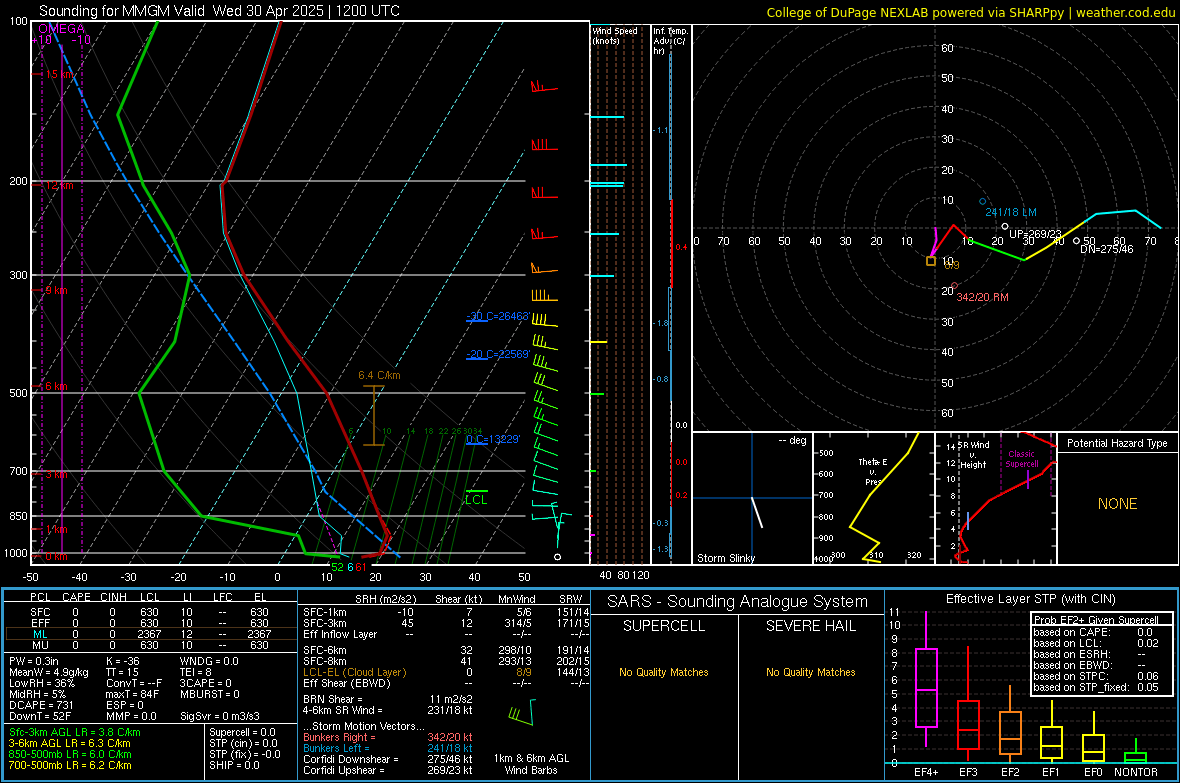This screenshot has height=783, width=1180.
Task: Click the 12 km height marker
Action: click(x=60, y=185)
